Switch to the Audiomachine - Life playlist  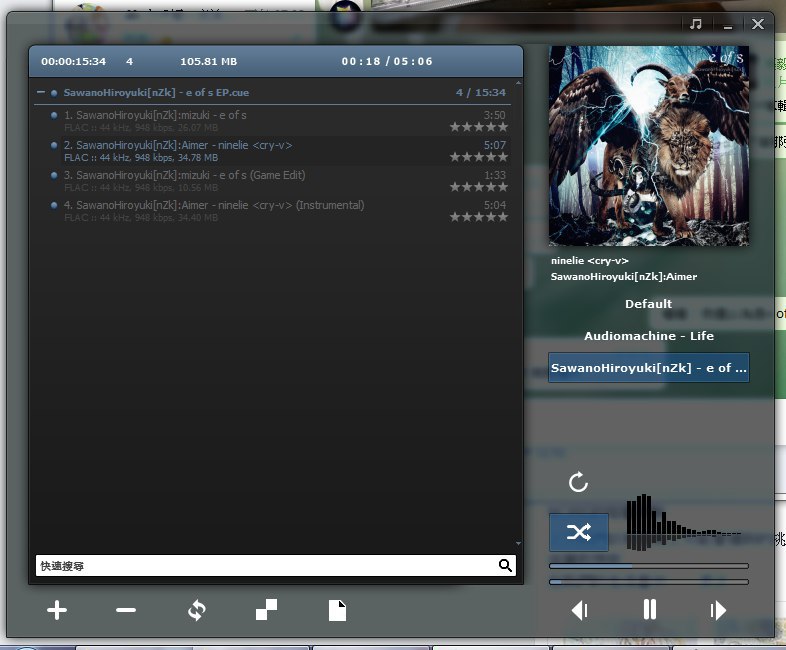pos(649,336)
